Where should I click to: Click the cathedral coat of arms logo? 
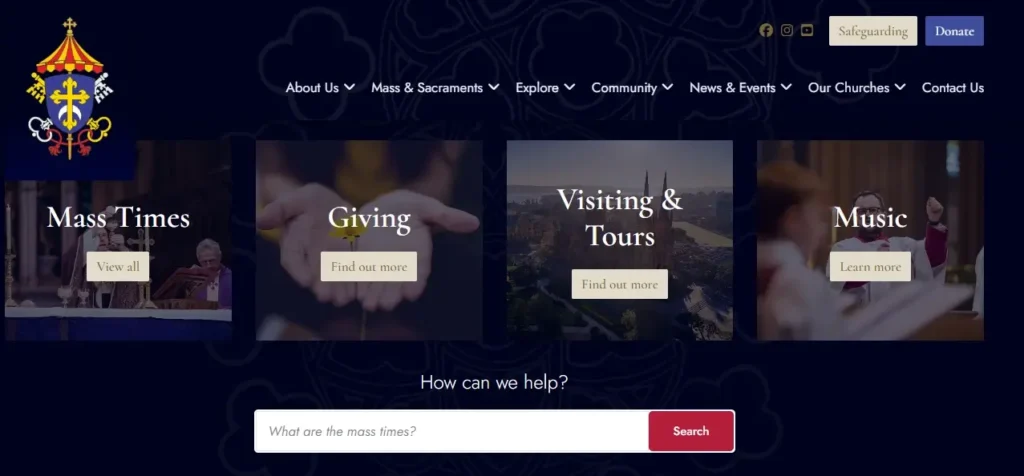pyautogui.click(x=69, y=88)
